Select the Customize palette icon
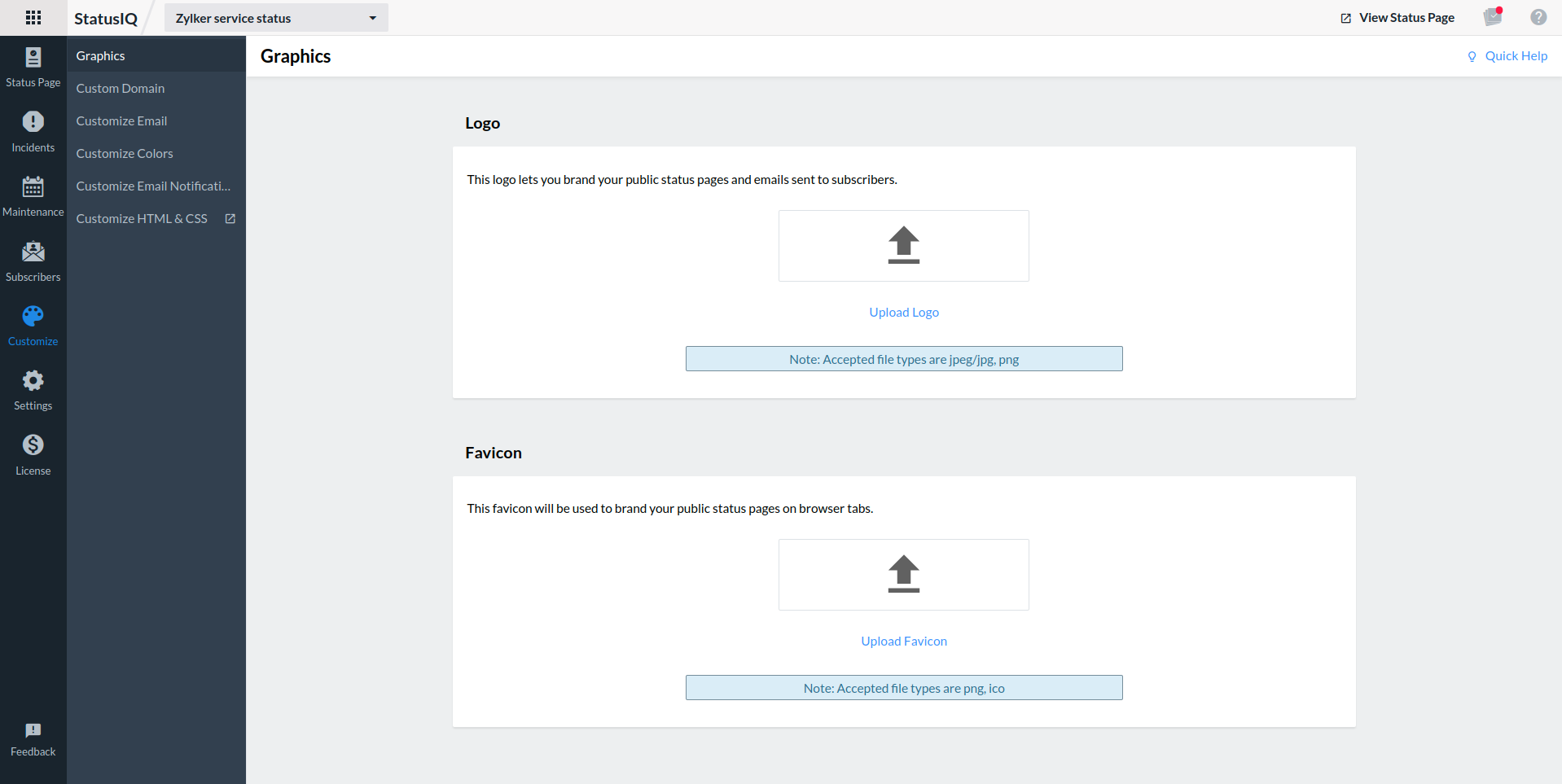 pos(33,317)
